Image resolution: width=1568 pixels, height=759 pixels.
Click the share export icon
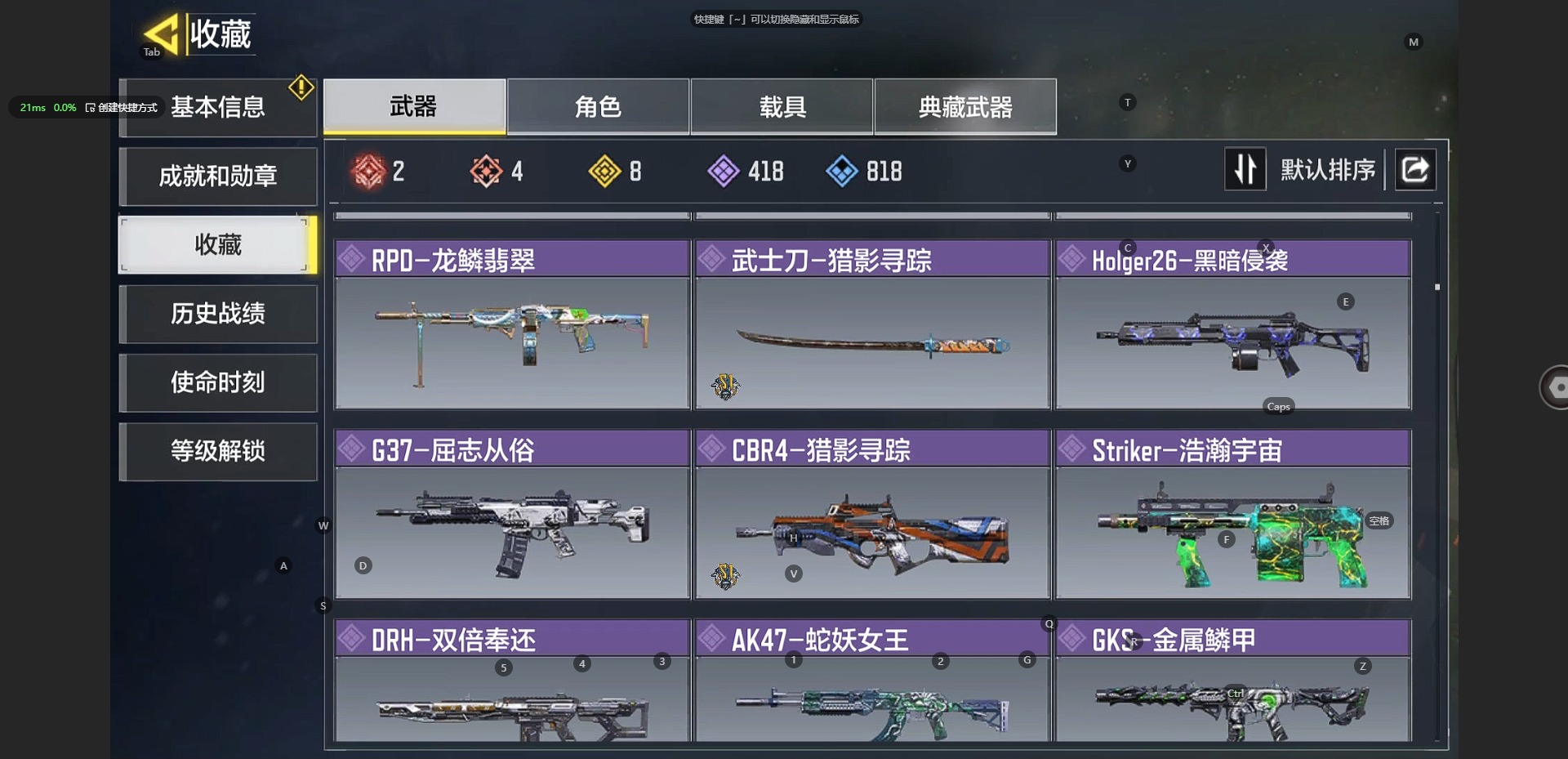(x=1415, y=170)
